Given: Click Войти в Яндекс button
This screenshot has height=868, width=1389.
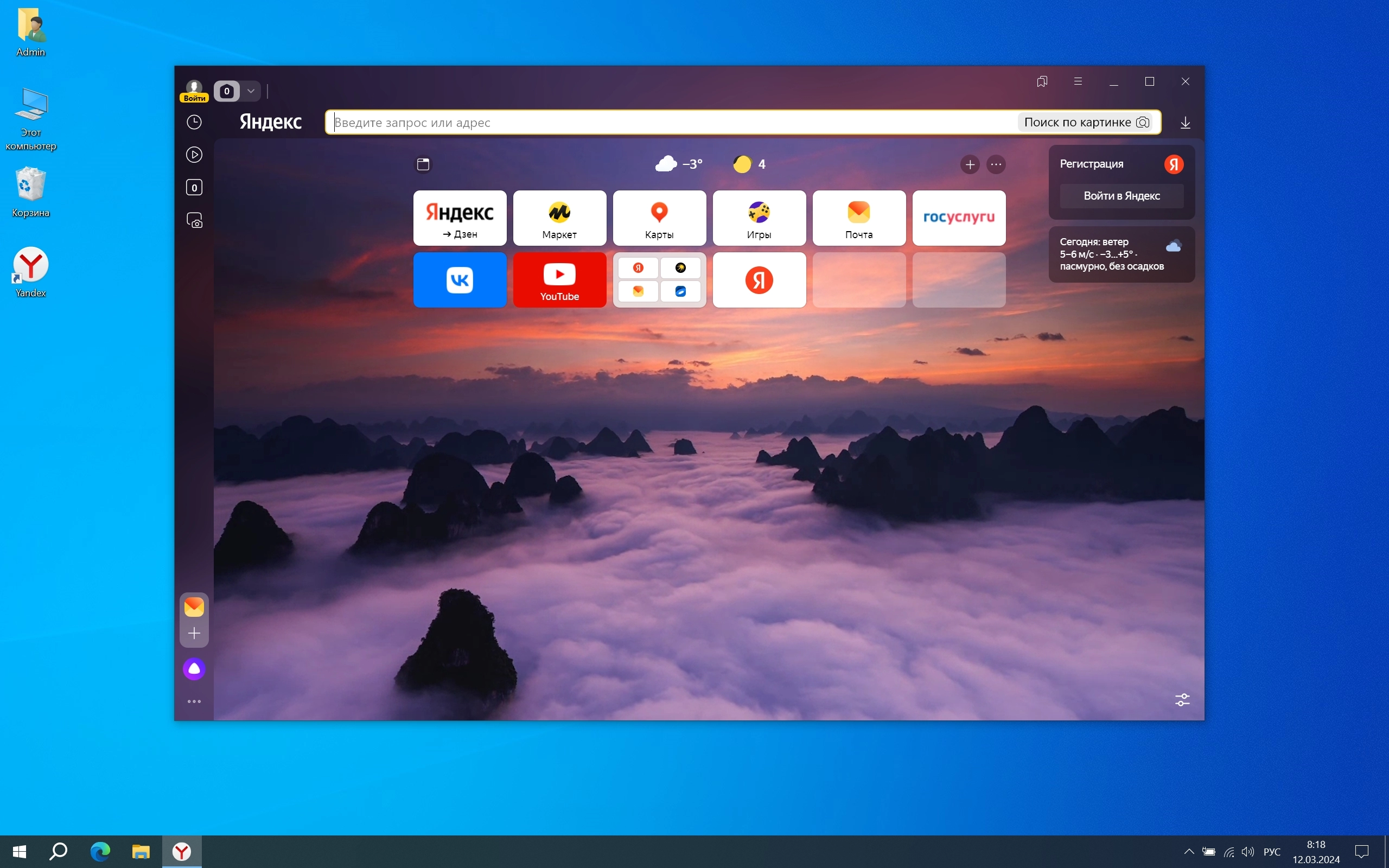Looking at the screenshot, I should click(x=1121, y=196).
